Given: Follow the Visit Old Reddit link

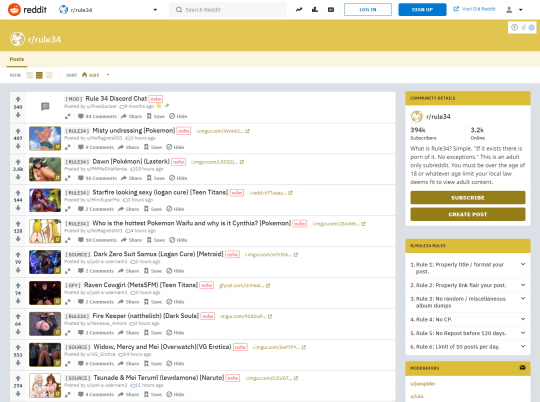Looking at the screenshot, I should 474,9.
